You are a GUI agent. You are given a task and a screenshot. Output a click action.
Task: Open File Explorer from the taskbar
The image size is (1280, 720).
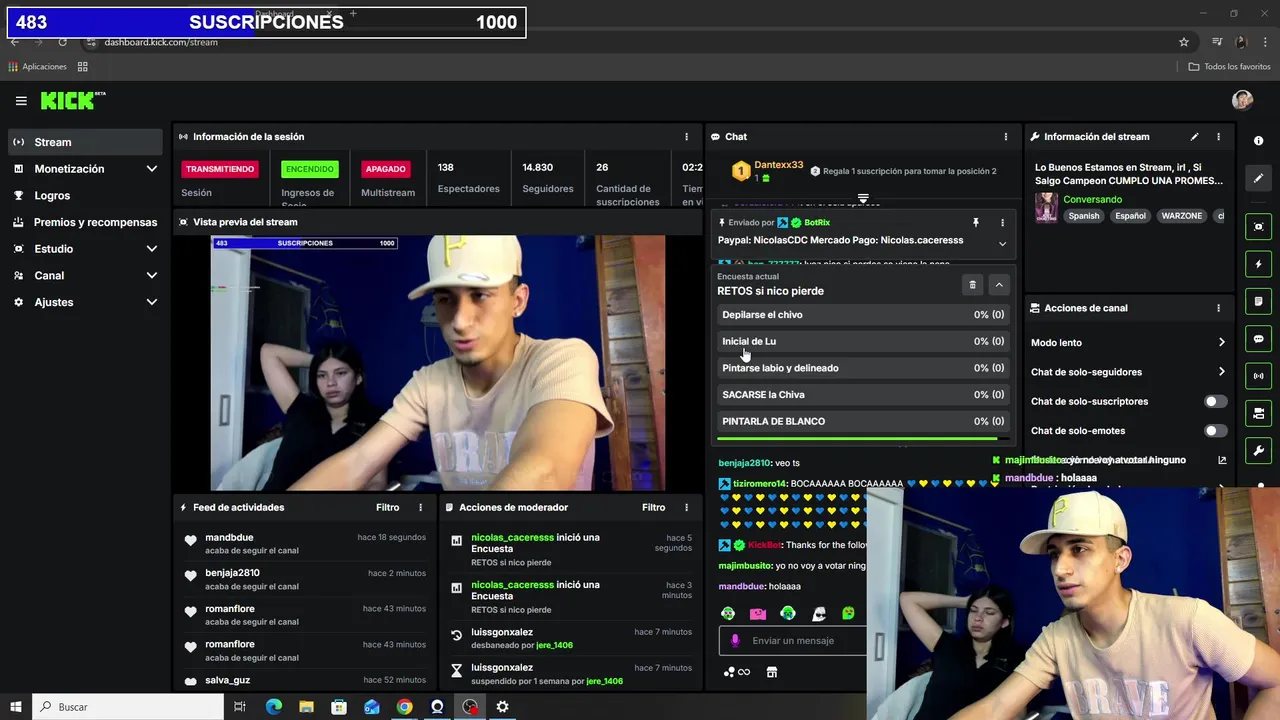coord(306,707)
